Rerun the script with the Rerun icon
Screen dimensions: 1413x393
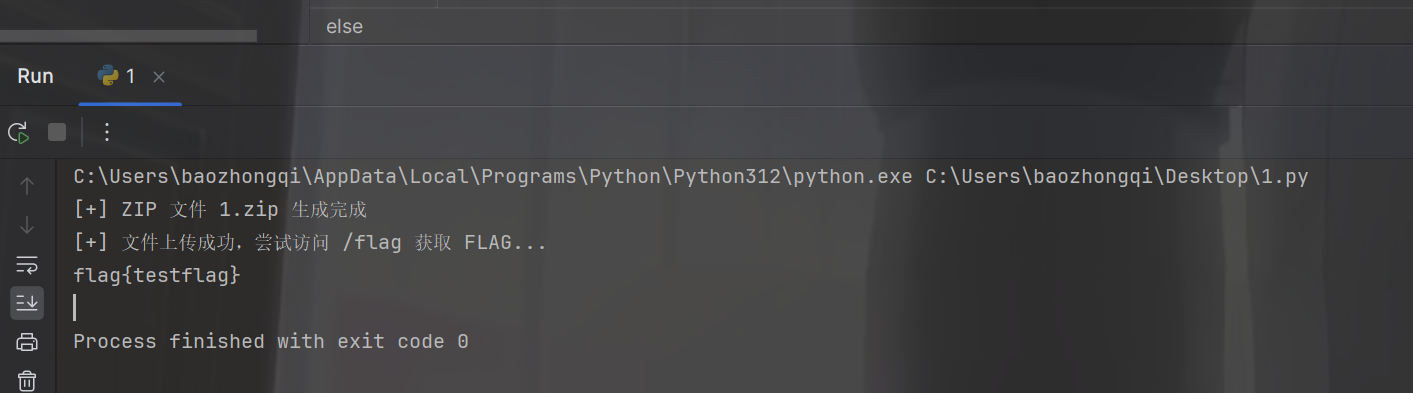(x=18, y=132)
